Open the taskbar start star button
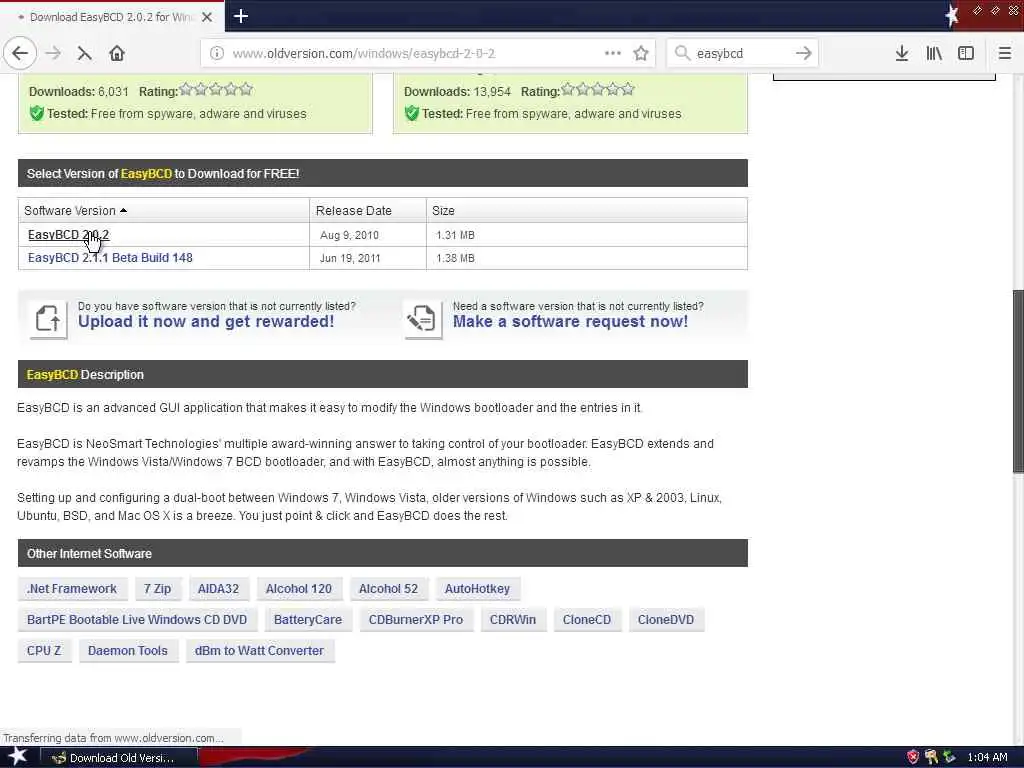This screenshot has width=1024, height=768. click(x=17, y=756)
